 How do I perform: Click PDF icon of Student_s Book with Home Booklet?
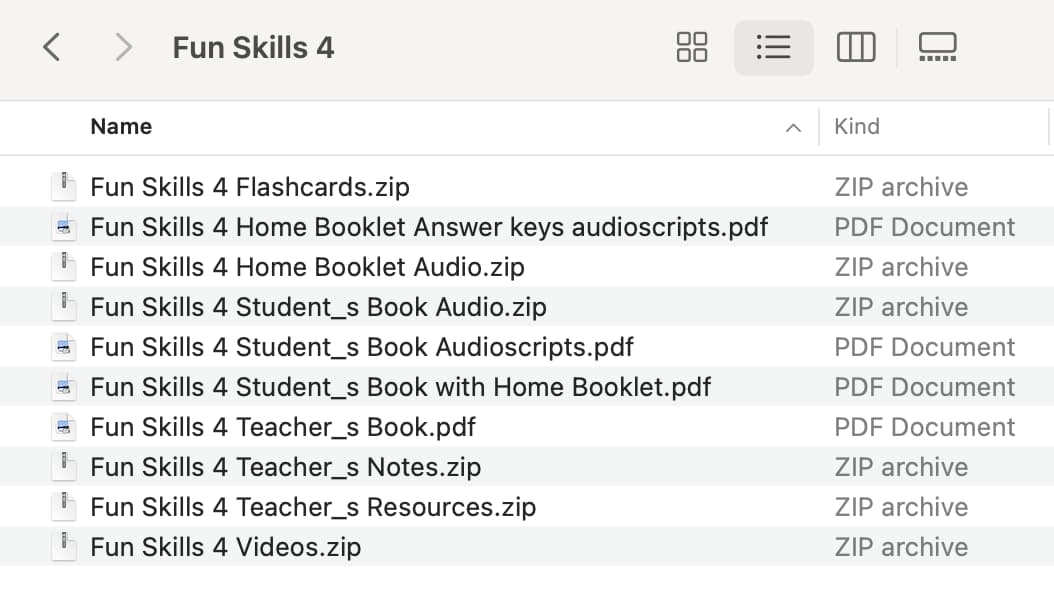[64, 387]
